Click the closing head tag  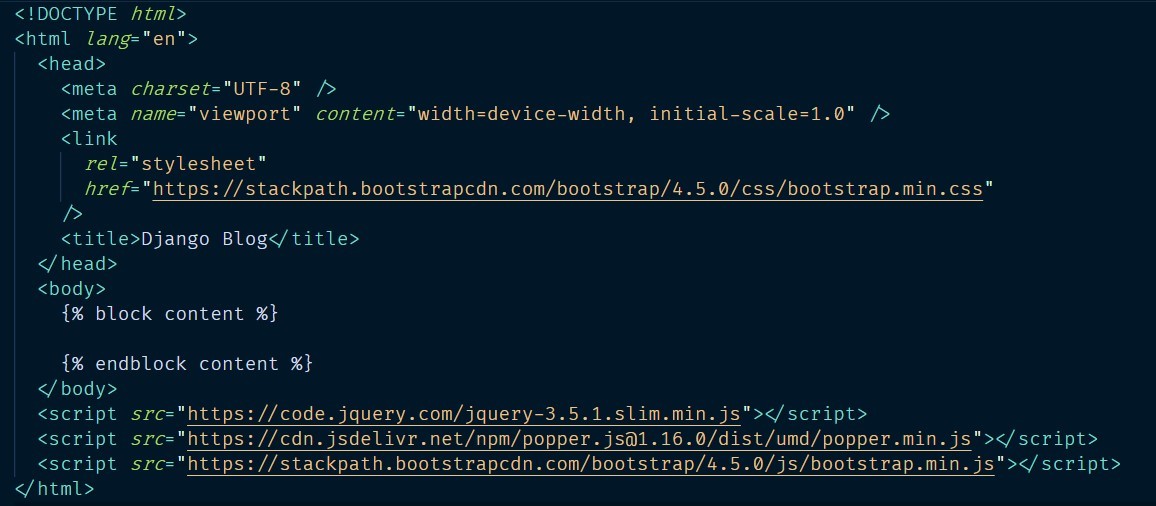coord(77,263)
